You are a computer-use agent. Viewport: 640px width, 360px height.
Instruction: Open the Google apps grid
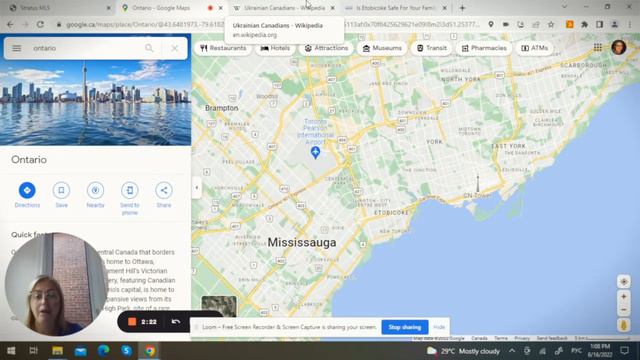click(598, 48)
